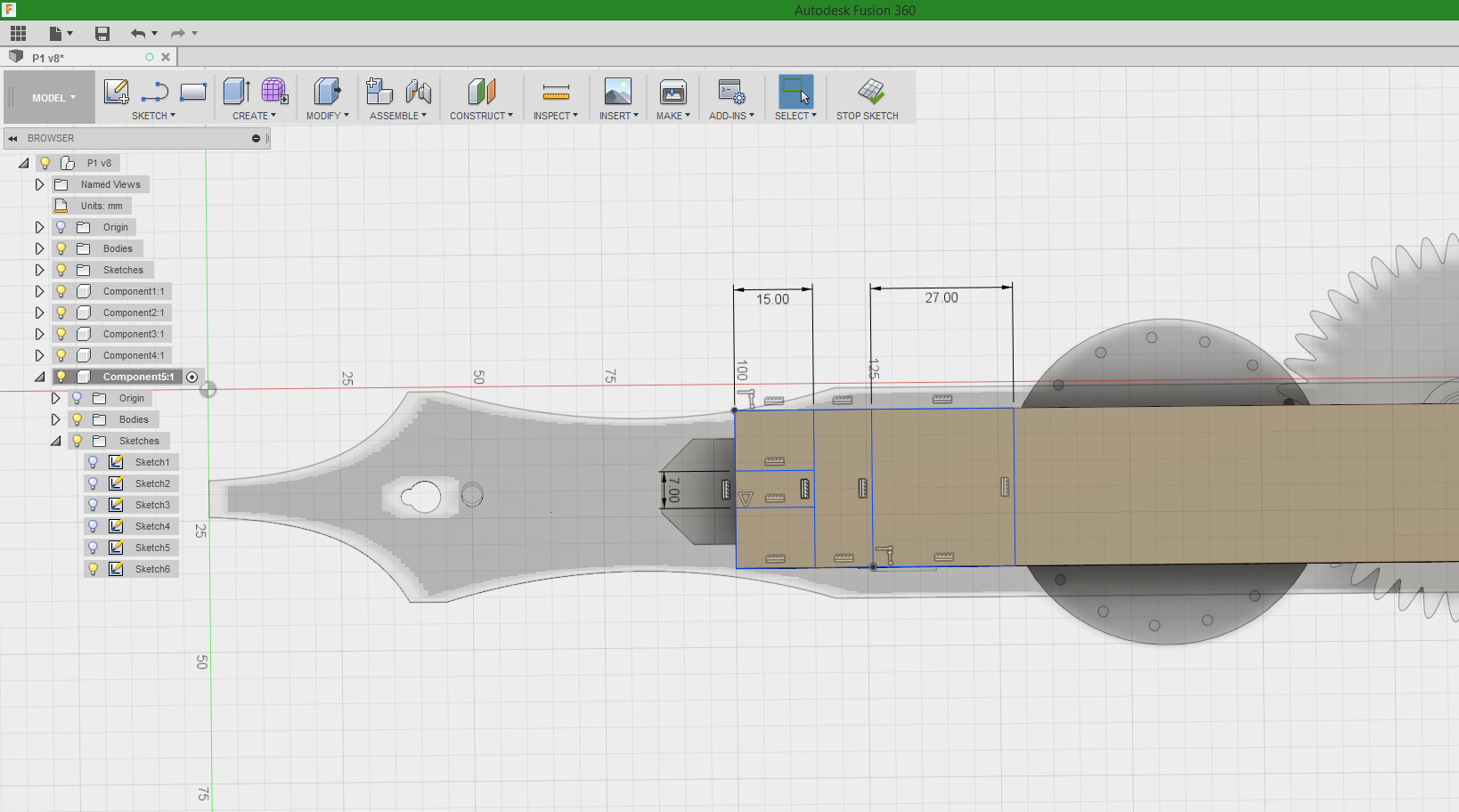This screenshot has height=812, width=1459.
Task: Redo the last action
Action: tap(178, 34)
